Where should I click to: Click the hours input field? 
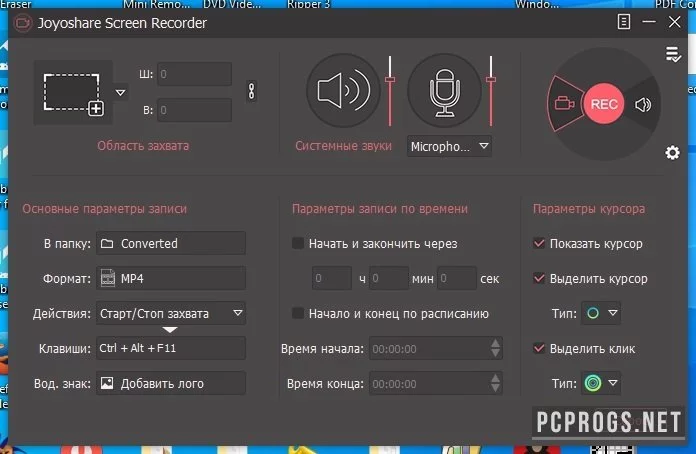(332, 278)
